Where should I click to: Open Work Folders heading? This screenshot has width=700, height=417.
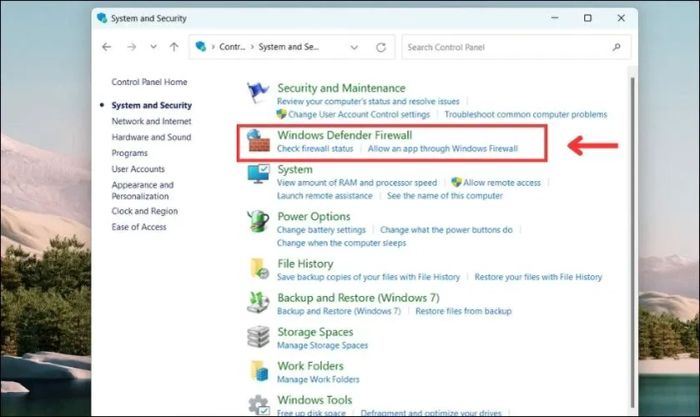[311, 366]
